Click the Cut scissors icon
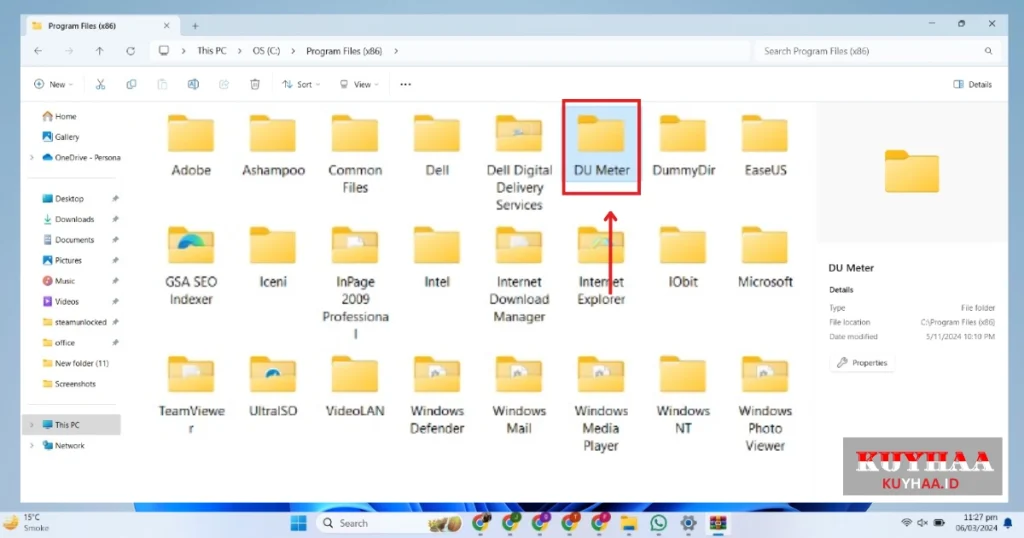The image size is (1024, 538). (100, 84)
